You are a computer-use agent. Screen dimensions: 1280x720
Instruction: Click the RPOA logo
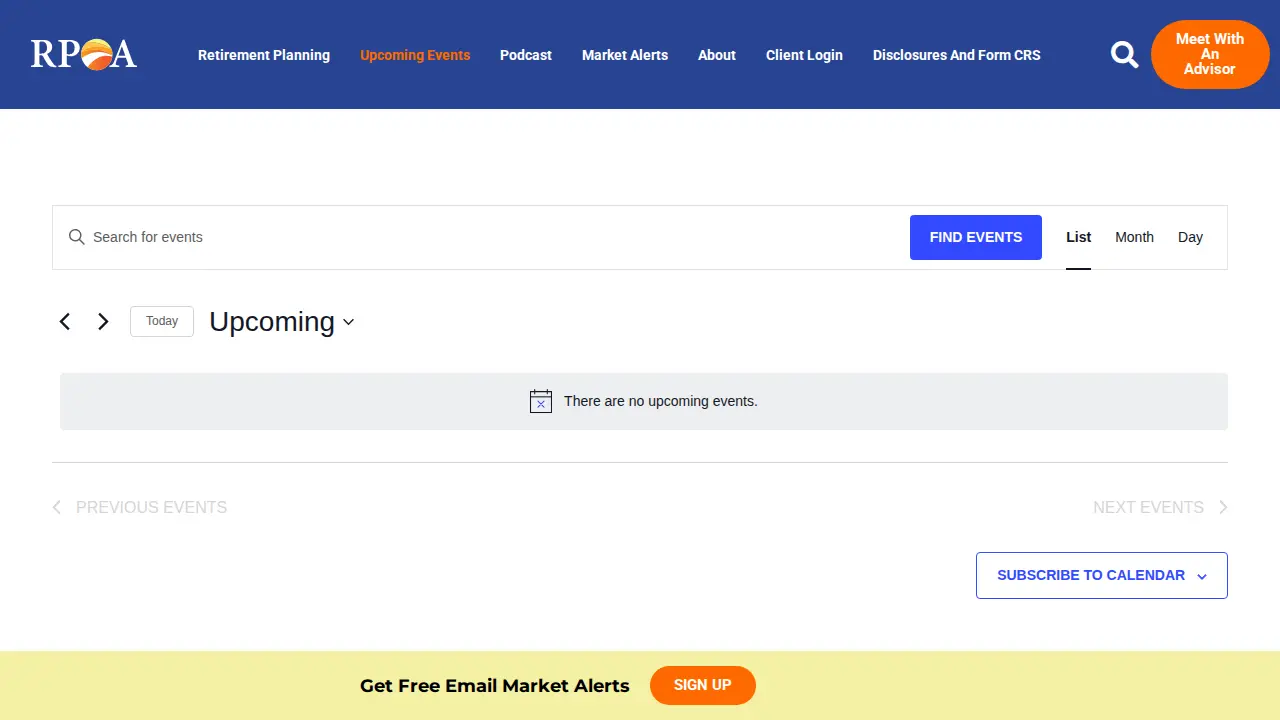coord(83,54)
